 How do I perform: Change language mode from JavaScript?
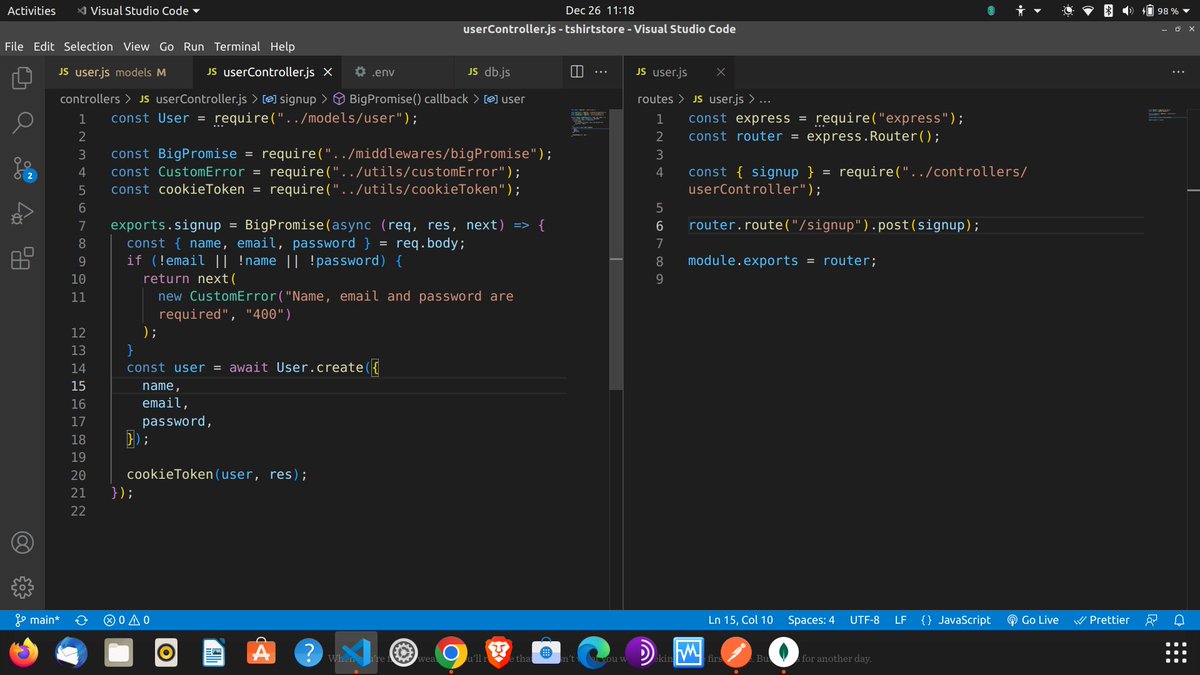pos(955,620)
